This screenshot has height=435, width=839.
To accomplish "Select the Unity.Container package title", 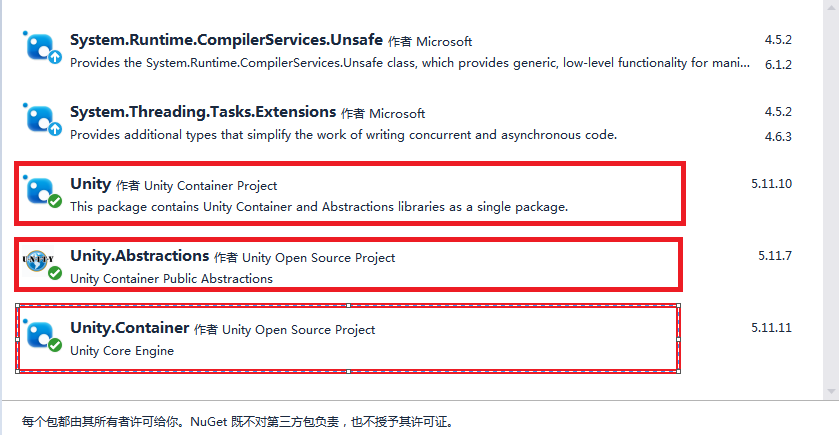I will 129,327.
